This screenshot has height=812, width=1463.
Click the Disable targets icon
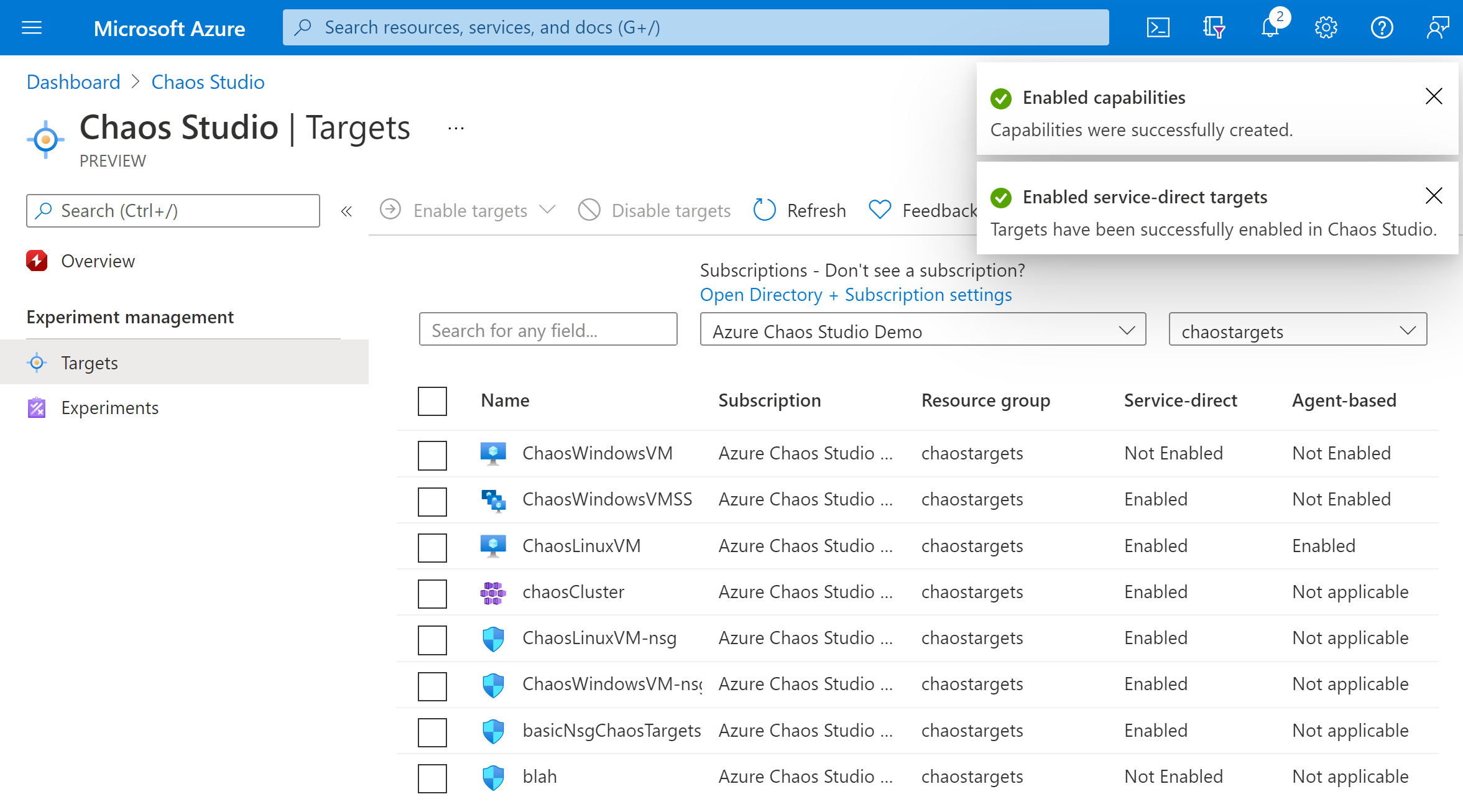(591, 210)
